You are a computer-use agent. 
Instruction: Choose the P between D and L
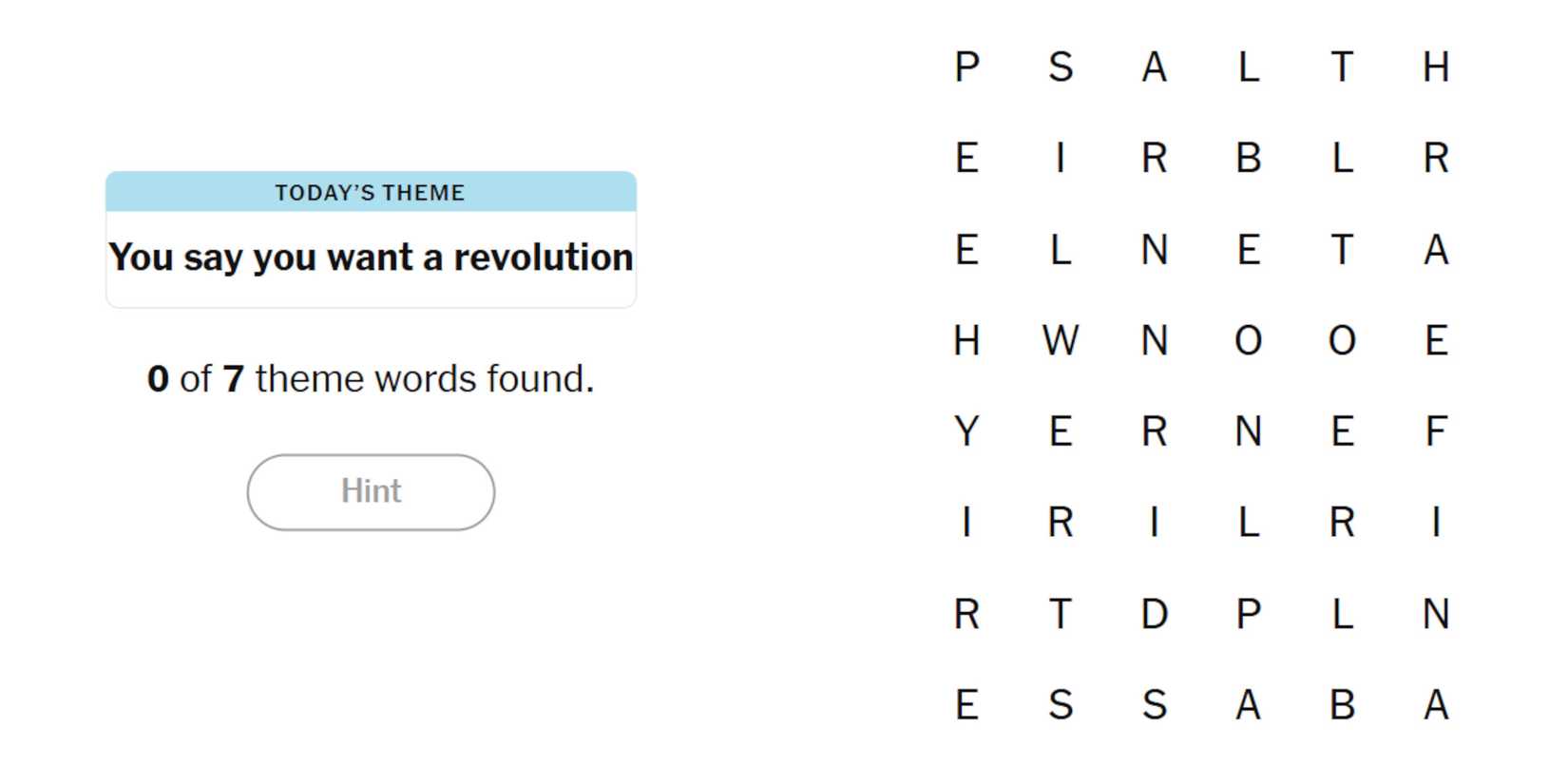point(1248,614)
